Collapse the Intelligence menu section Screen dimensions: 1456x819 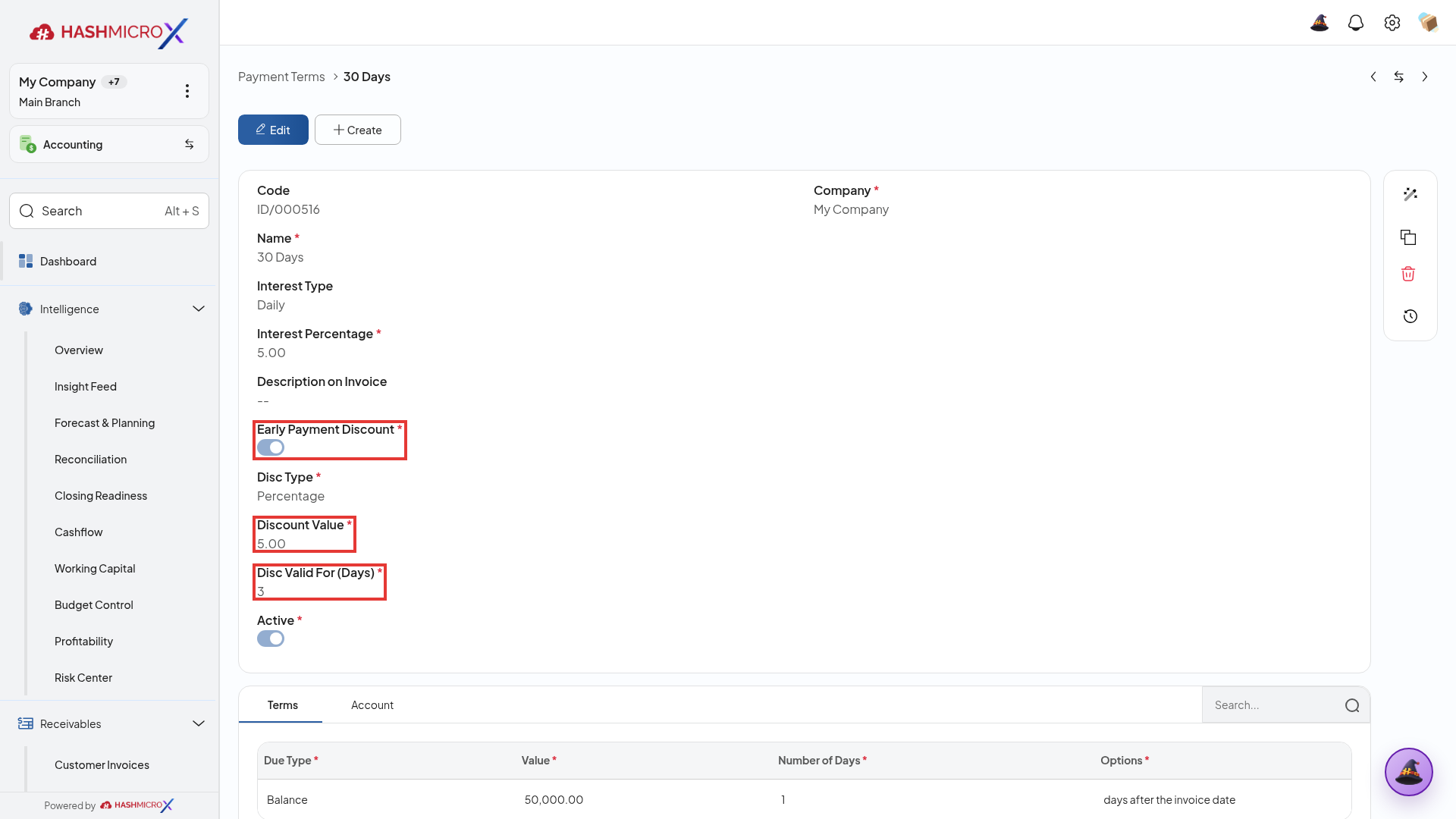(199, 309)
